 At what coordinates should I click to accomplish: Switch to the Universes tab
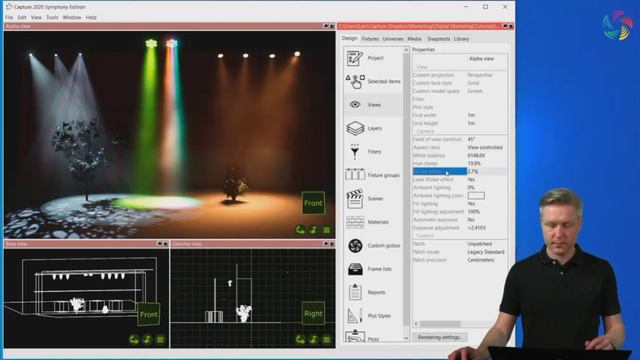click(393, 39)
